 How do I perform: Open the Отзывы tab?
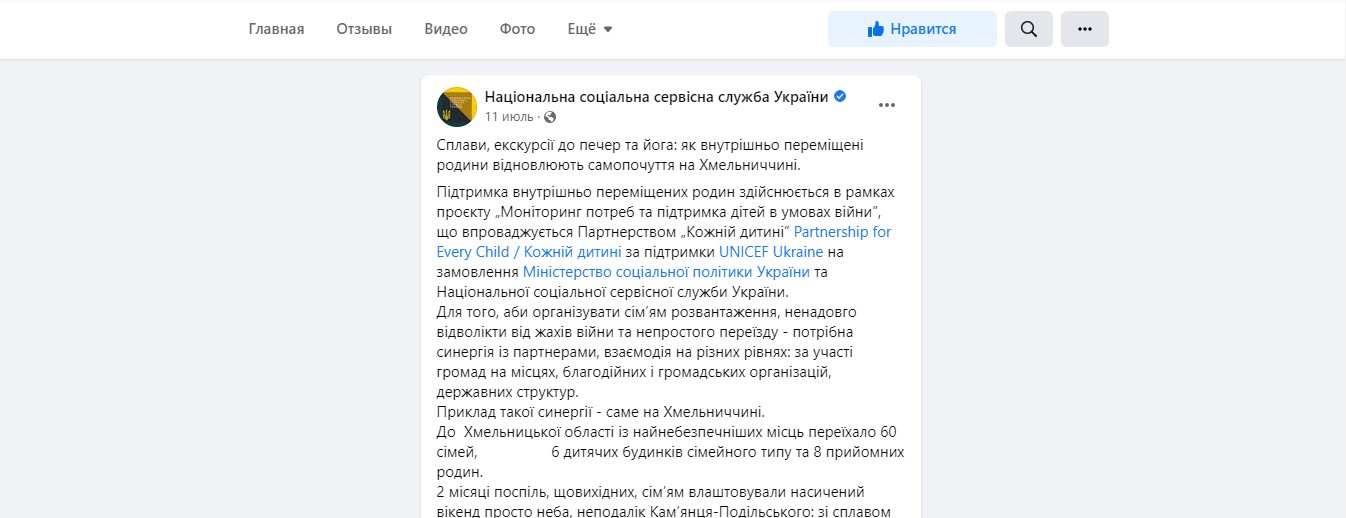[364, 29]
